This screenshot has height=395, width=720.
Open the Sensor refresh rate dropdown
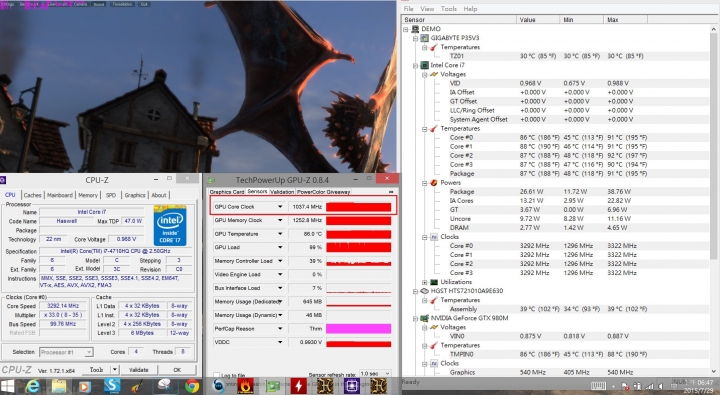click(x=375, y=374)
